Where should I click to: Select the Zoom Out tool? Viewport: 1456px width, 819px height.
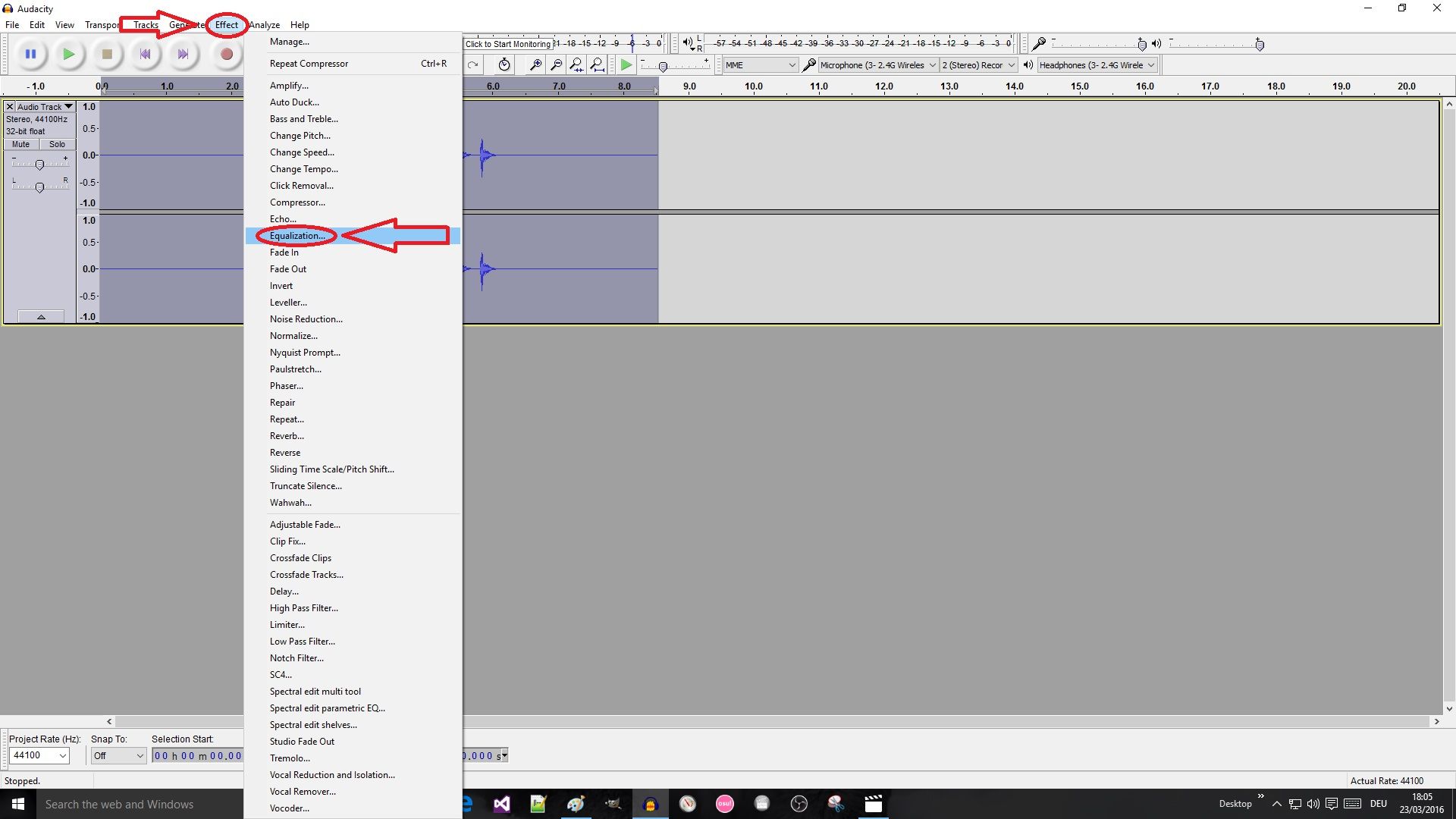pyautogui.click(x=557, y=64)
